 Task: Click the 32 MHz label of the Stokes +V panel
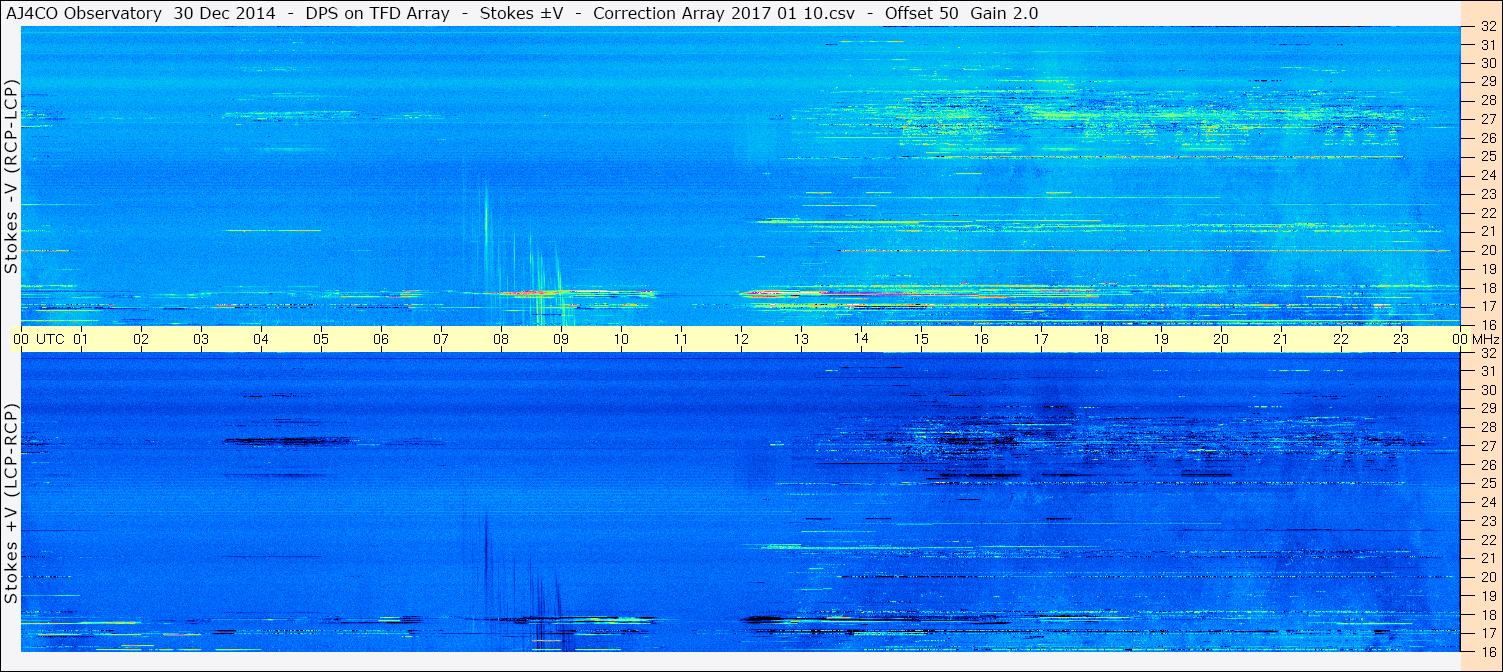pos(1488,353)
